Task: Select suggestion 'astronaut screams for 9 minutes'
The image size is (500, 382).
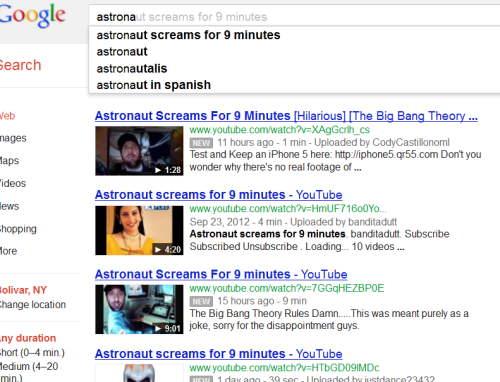Action: tap(188, 35)
